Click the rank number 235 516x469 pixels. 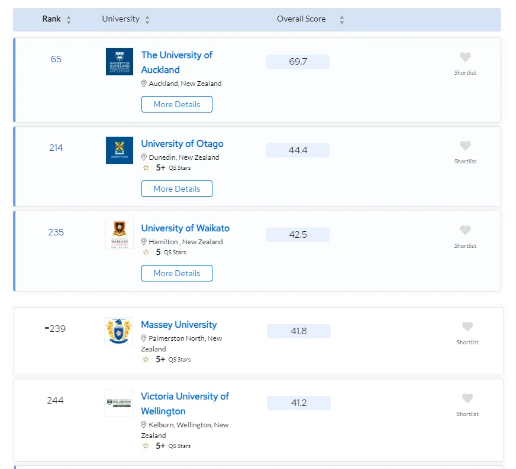[x=56, y=232]
